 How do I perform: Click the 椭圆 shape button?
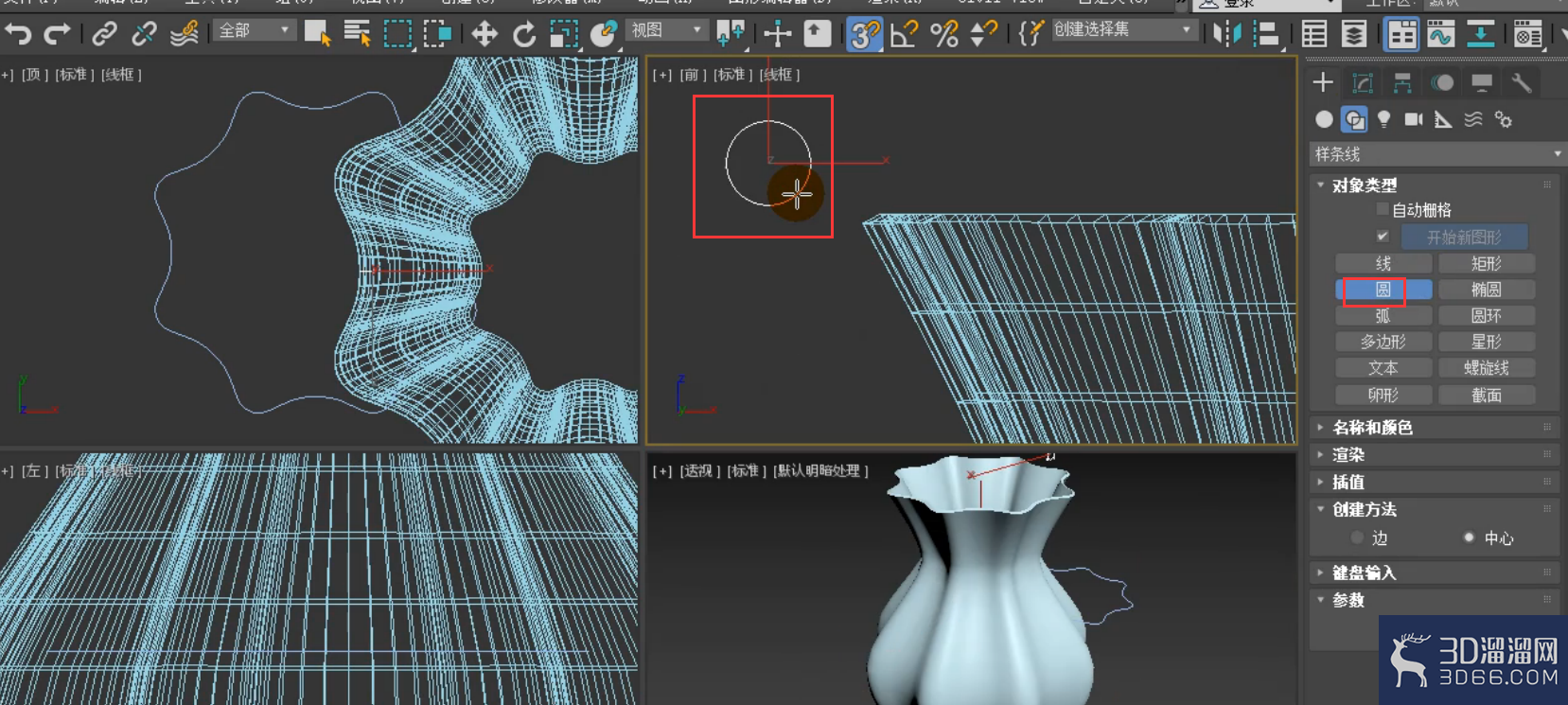click(x=1487, y=290)
